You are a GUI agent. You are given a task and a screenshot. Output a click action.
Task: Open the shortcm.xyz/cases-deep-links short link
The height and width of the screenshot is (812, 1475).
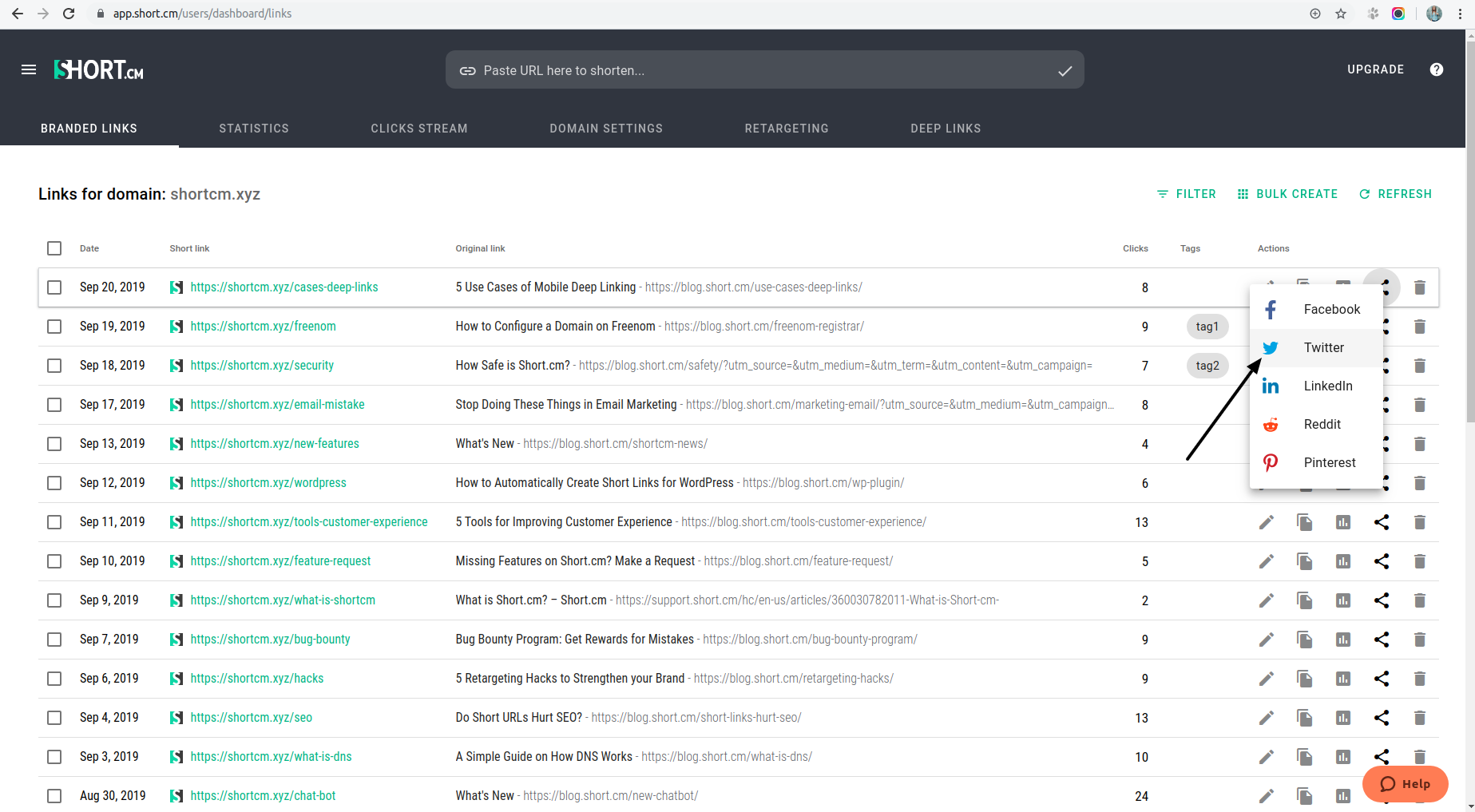284,287
